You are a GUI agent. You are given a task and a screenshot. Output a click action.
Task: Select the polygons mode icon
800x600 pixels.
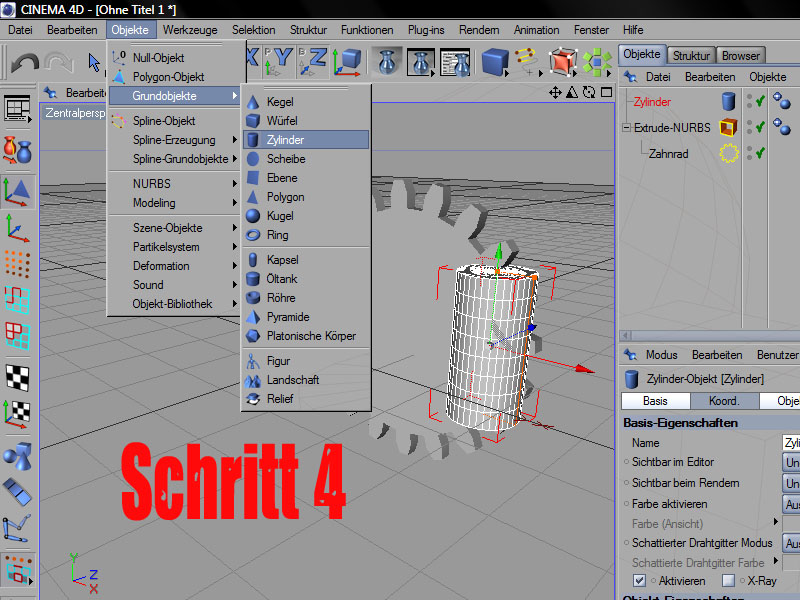pyautogui.click(x=17, y=336)
